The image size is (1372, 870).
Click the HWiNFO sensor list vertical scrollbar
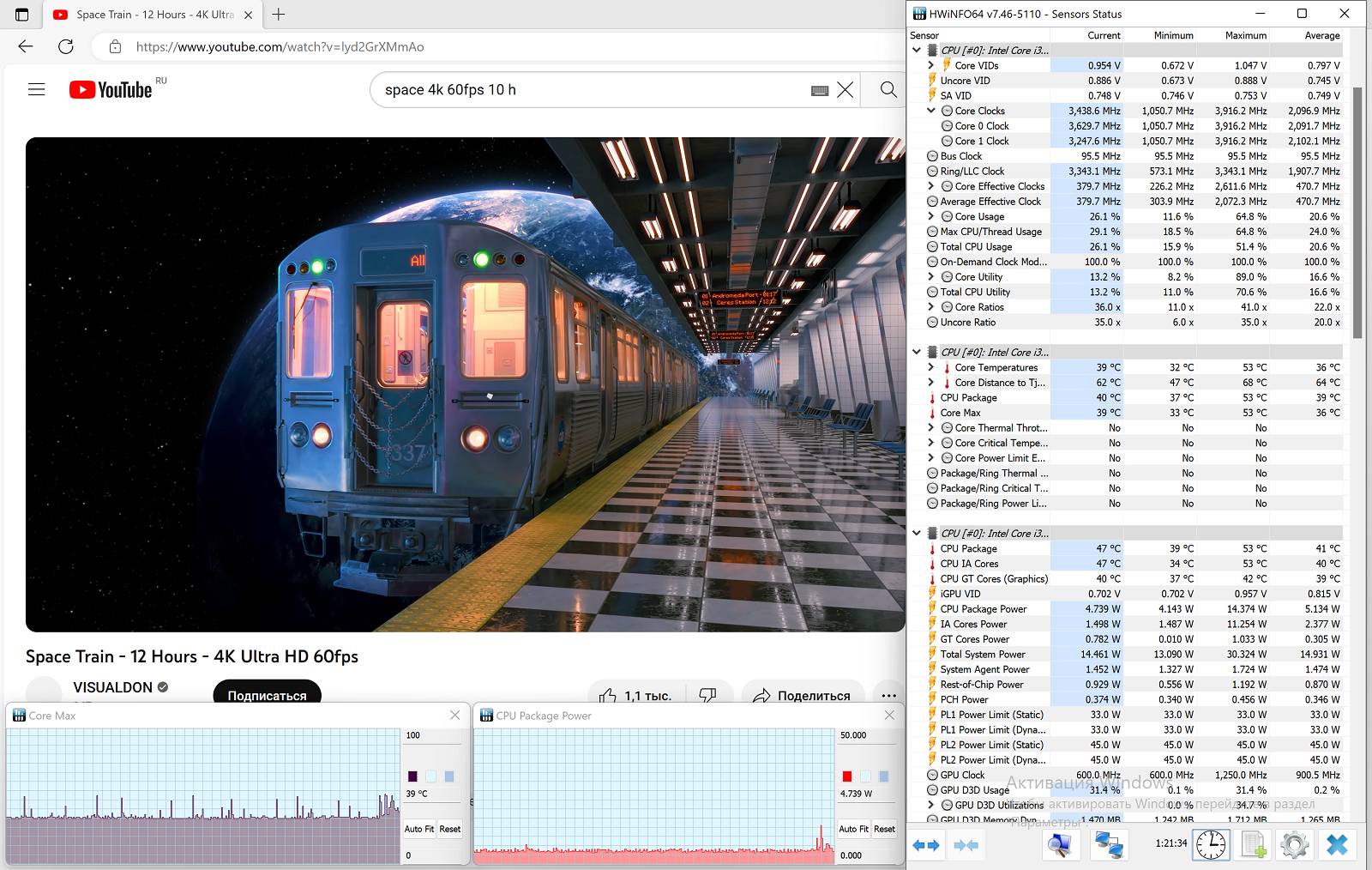tap(1357, 212)
